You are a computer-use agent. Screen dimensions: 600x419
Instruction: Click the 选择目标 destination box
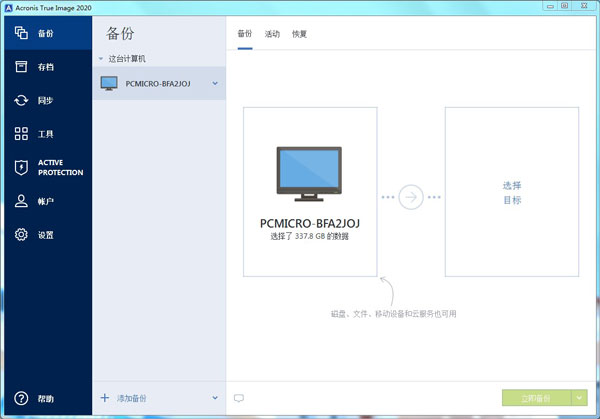click(511, 192)
